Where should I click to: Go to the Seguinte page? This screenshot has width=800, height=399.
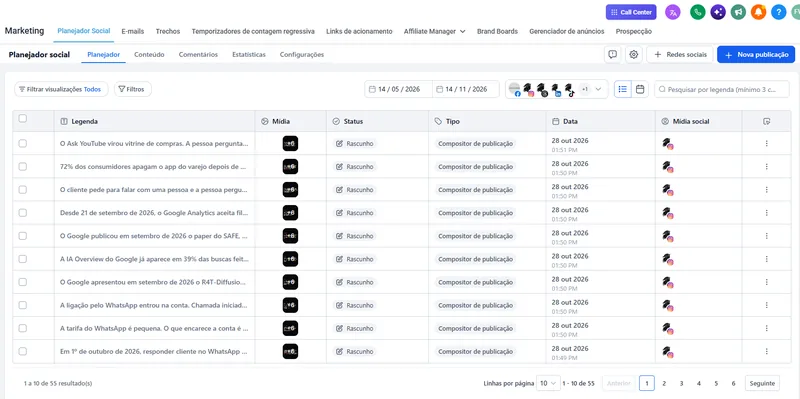[762, 383]
